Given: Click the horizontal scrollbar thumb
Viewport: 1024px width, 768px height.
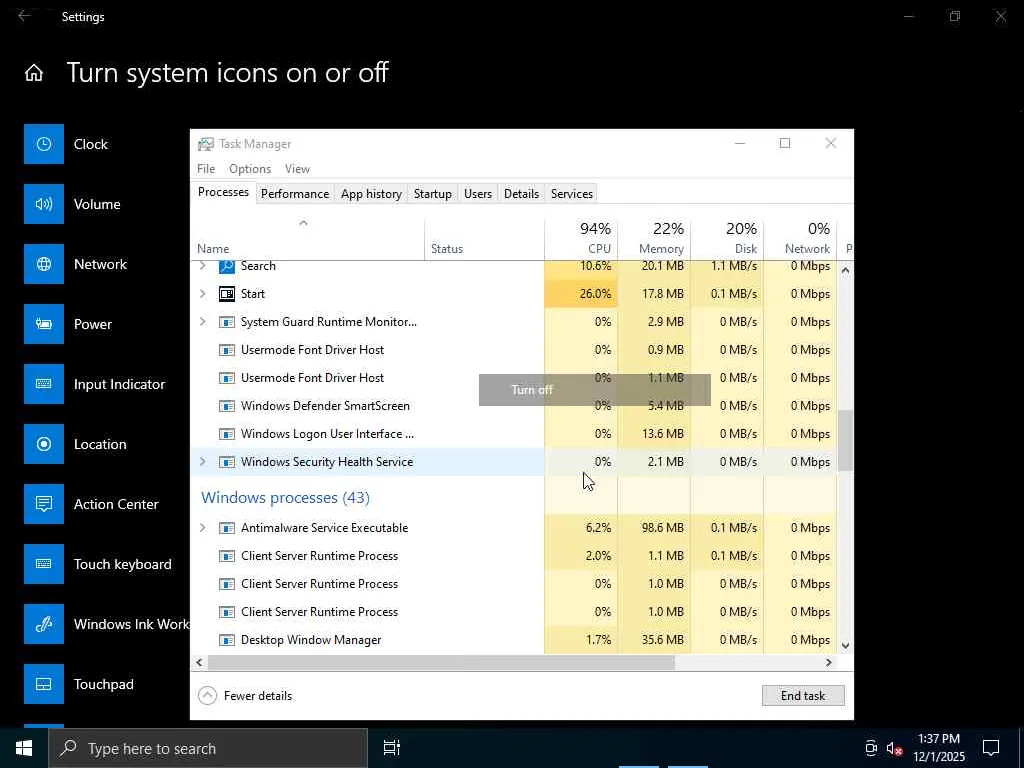Looking at the screenshot, I should tap(440, 662).
